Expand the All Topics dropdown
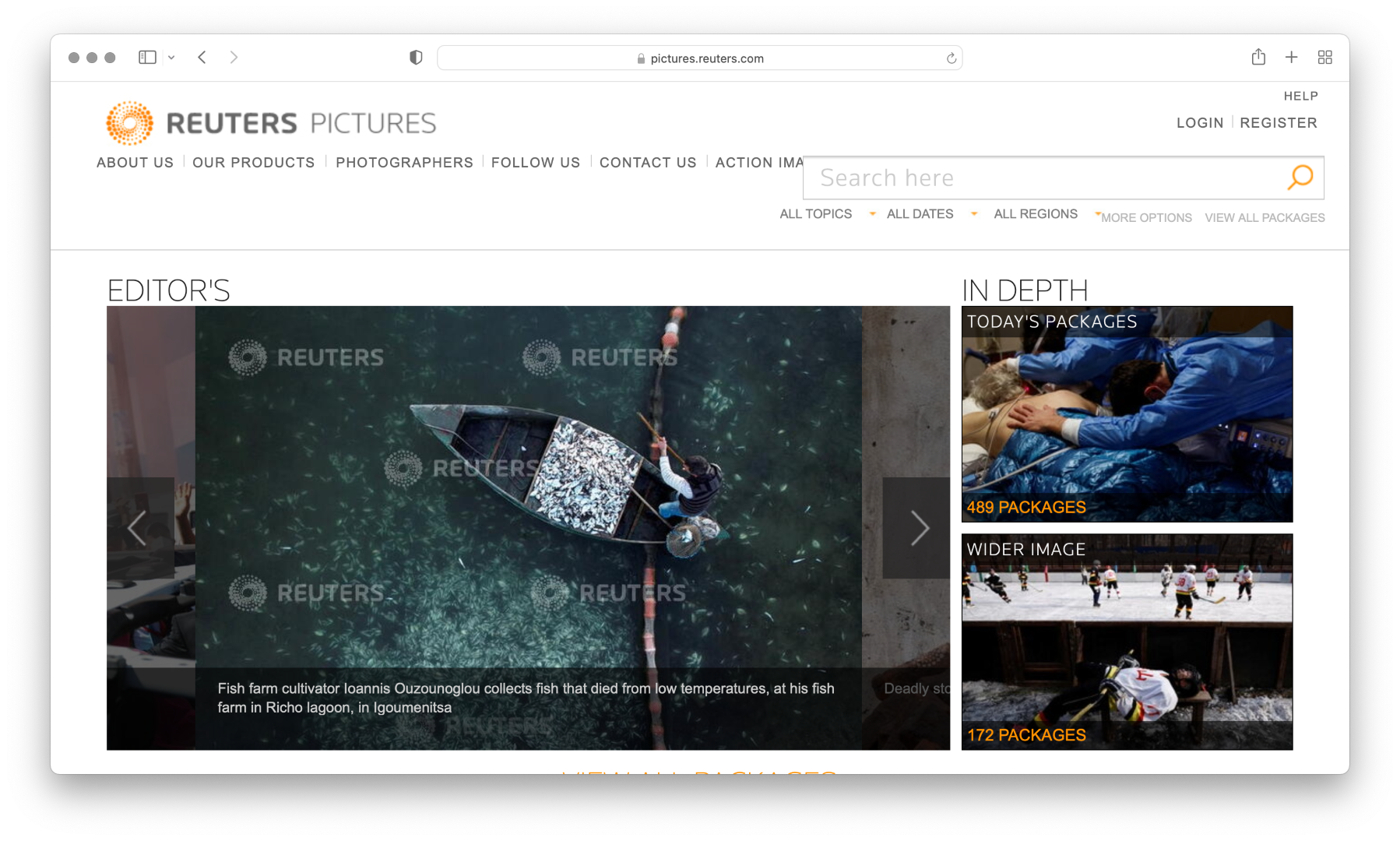This screenshot has height=841, width=1400. (x=826, y=214)
